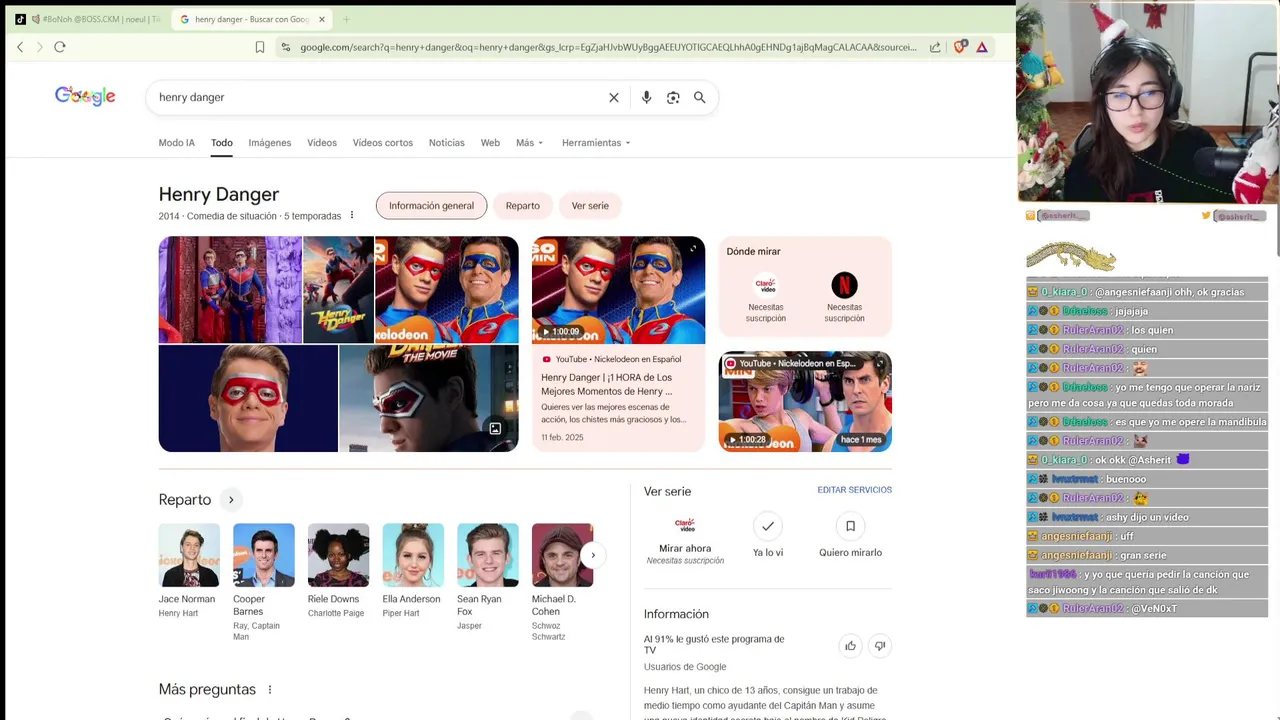The width and height of the screenshot is (1280, 720).
Task: Open site info icon in address bar
Action: click(x=286, y=47)
